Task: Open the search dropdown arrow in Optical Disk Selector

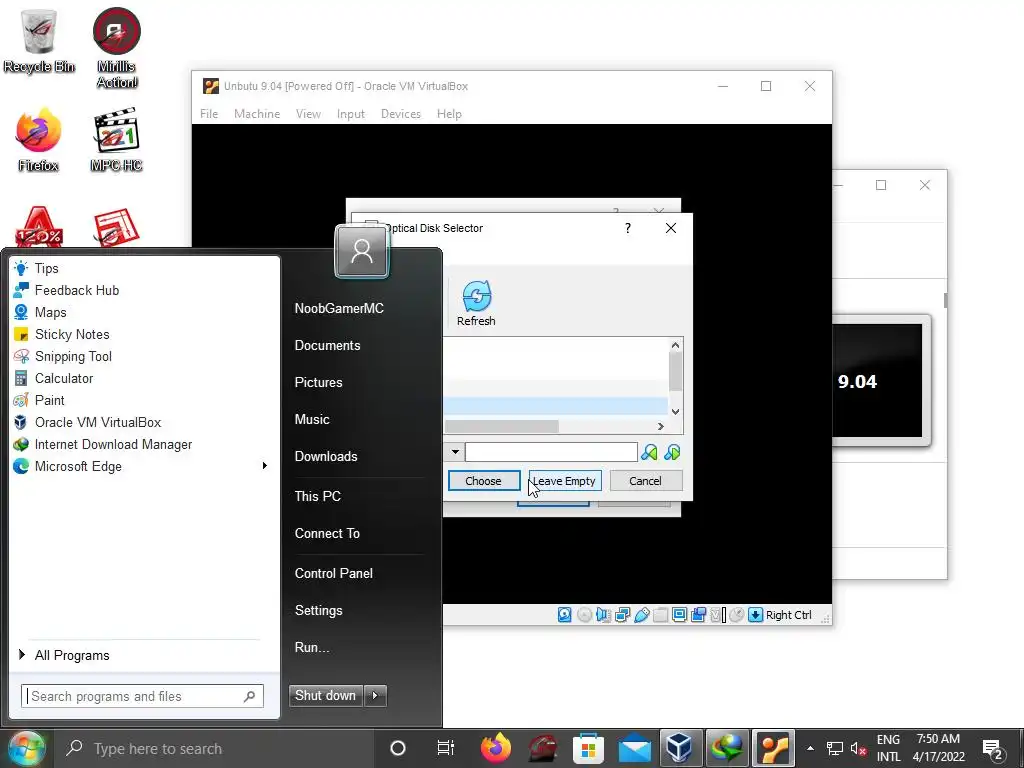Action: (x=455, y=452)
